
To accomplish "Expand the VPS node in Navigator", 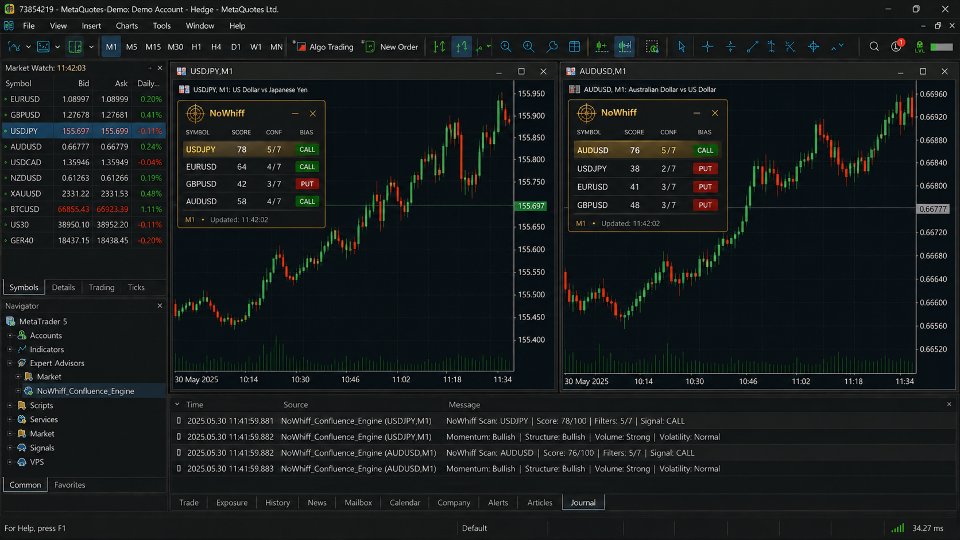I will coord(10,462).
